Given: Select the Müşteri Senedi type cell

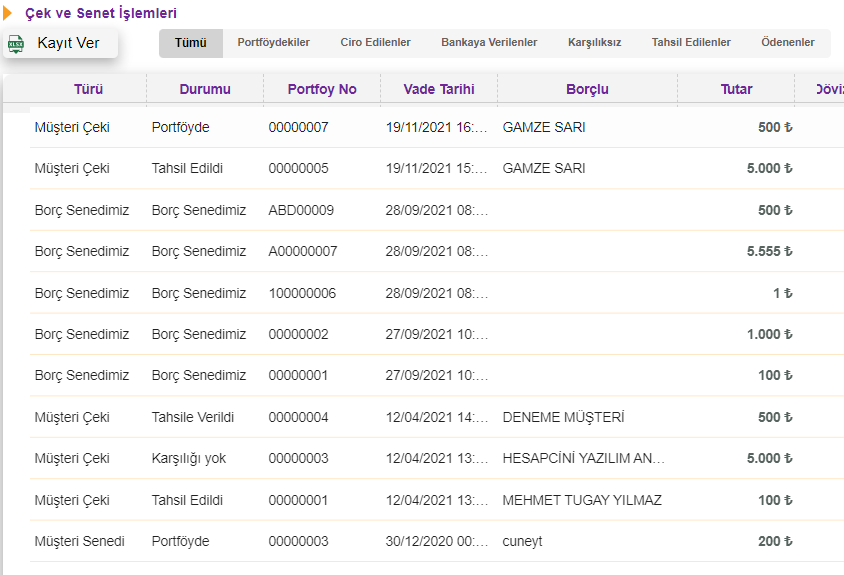Looking at the screenshot, I should click(x=80, y=541).
